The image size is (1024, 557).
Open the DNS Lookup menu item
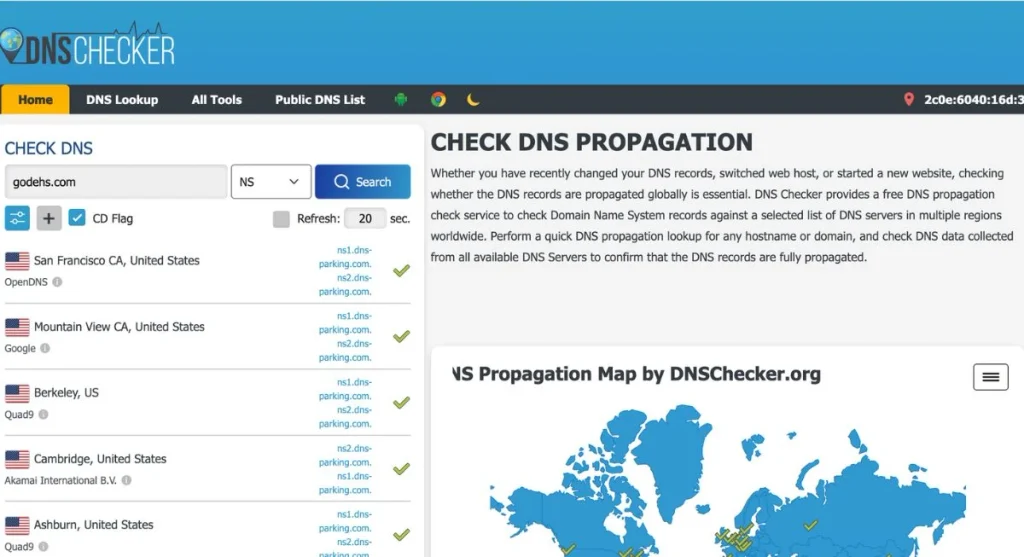tap(122, 99)
